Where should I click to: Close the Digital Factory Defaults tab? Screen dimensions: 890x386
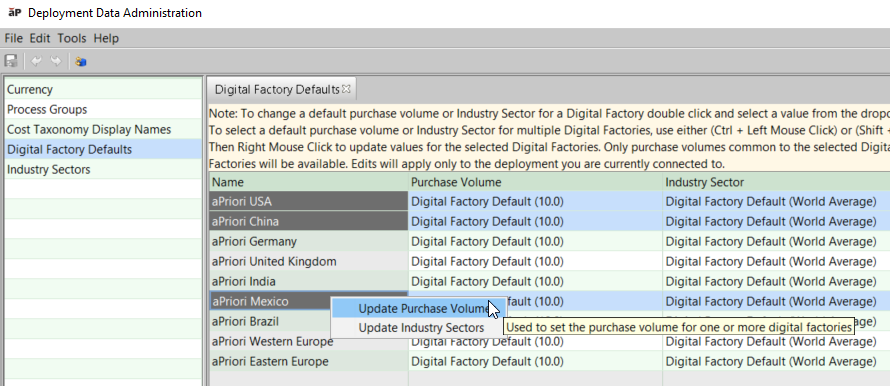(346, 89)
